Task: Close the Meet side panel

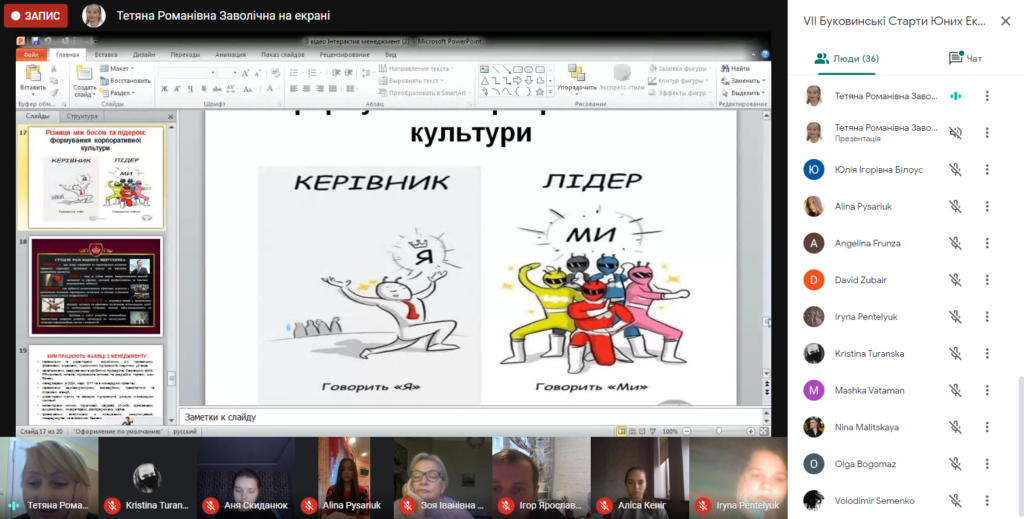Action: click(x=1006, y=22)
